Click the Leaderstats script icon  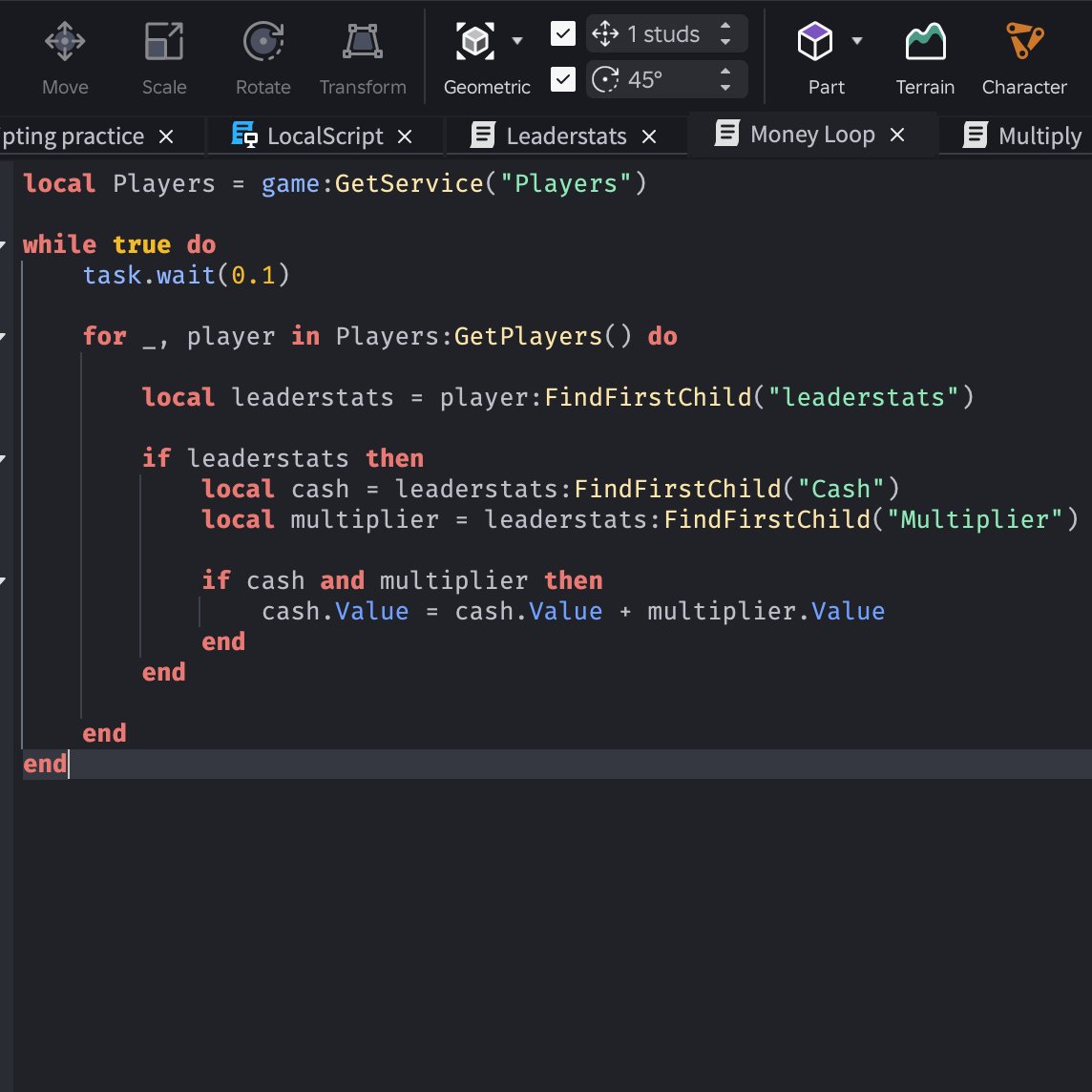pos(483,136)
